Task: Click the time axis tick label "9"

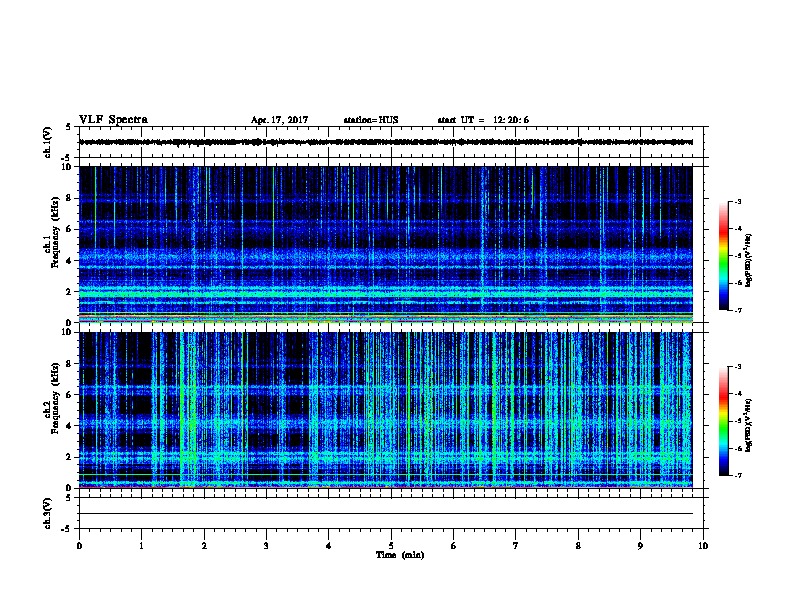Action: point(640,546)
